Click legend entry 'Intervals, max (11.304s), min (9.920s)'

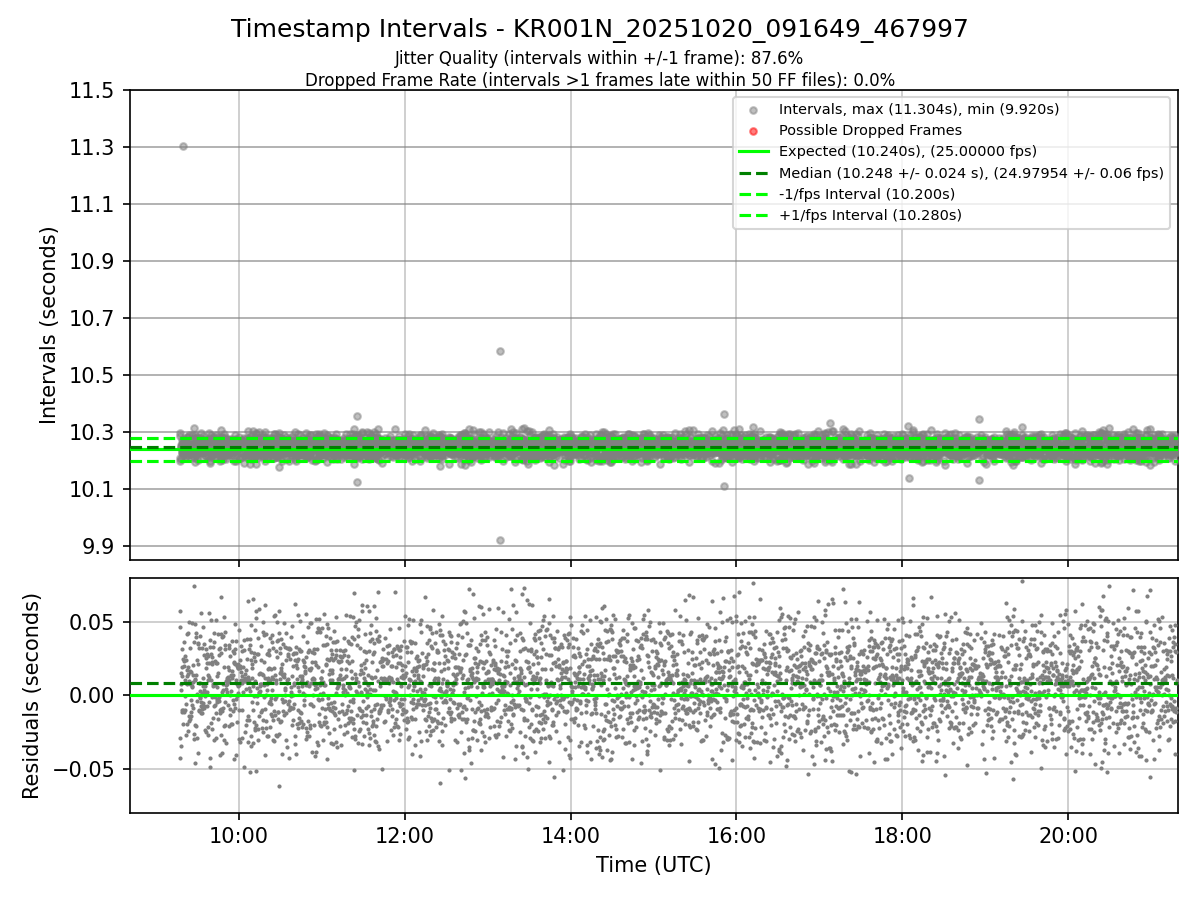pyautogui.click(x=919, y=109)
